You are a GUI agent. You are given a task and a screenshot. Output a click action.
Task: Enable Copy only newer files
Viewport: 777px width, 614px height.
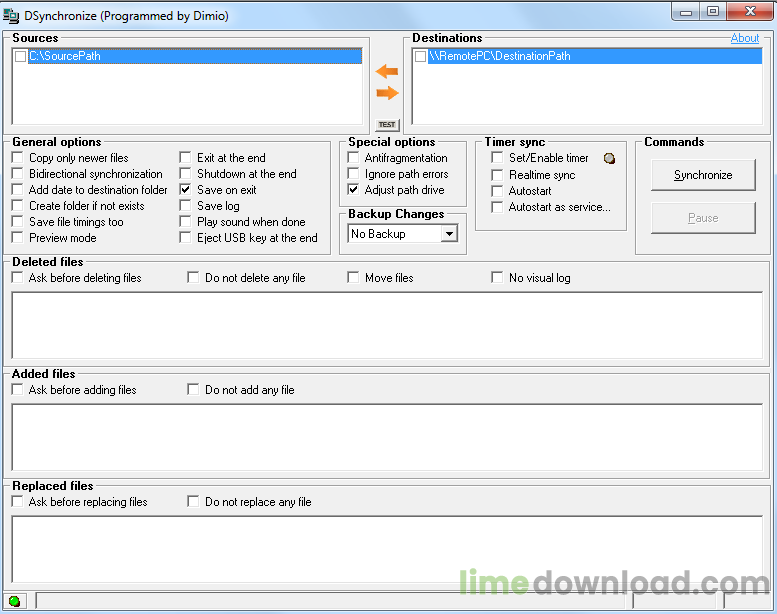18,158
